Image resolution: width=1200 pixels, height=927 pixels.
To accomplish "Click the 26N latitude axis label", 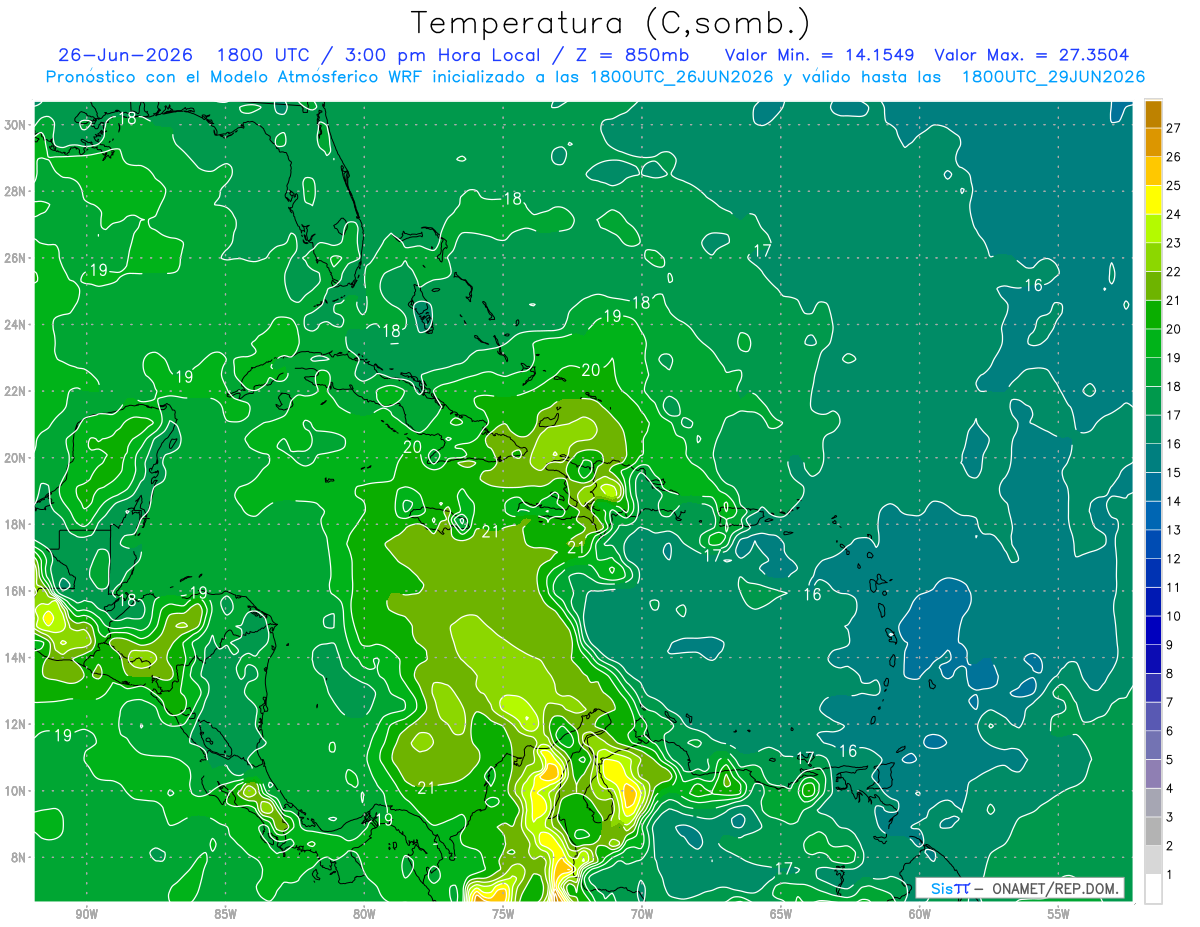I will click(x=15, y=258).
